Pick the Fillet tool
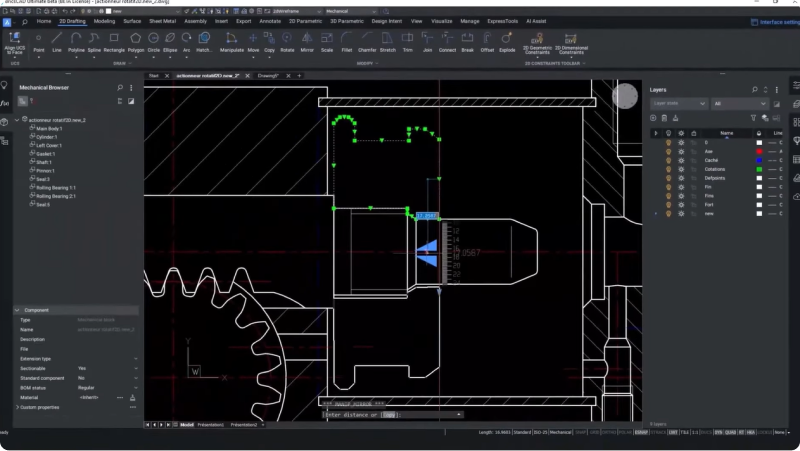Screen dimensions: 800x451 tap(346, 42)
